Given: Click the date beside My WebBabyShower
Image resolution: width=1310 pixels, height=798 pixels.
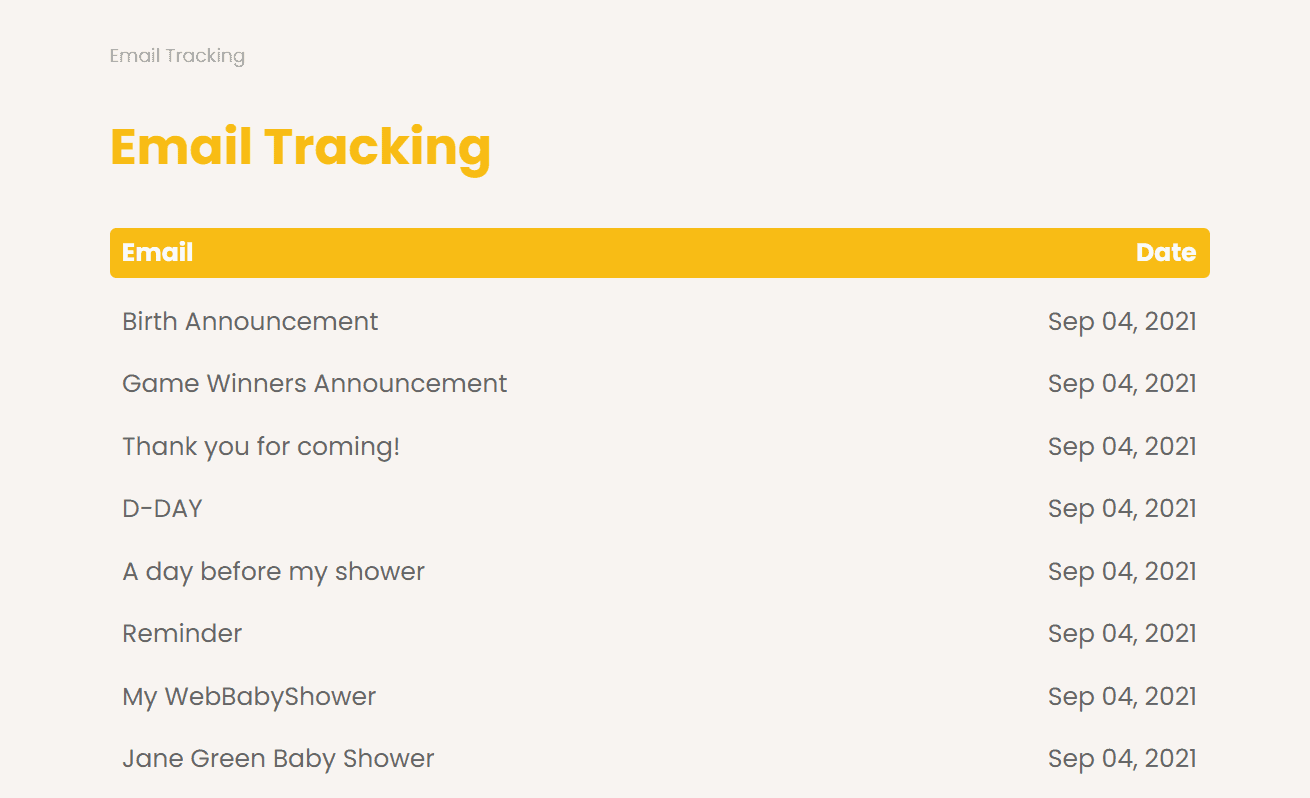Looking at the screenshot, I should pos(1122,696).
